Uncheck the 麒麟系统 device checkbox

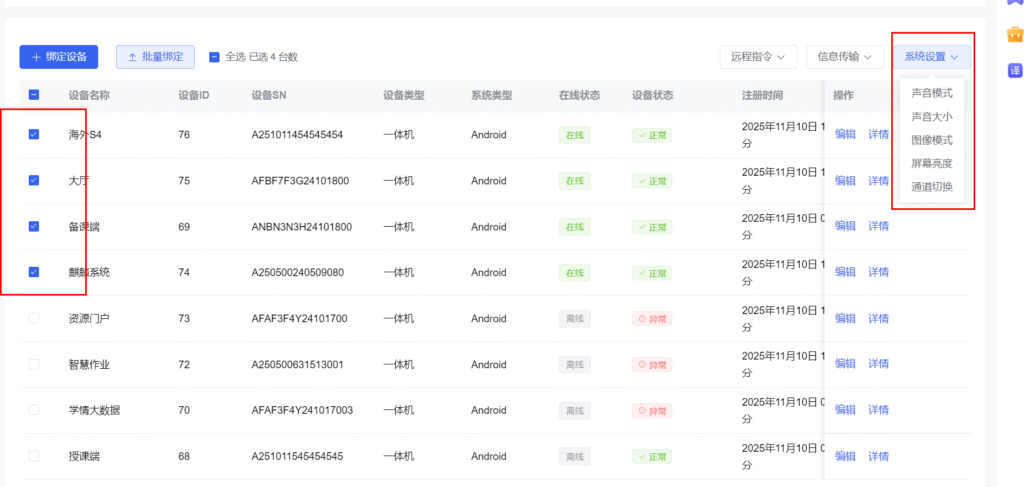pos(34,272)
